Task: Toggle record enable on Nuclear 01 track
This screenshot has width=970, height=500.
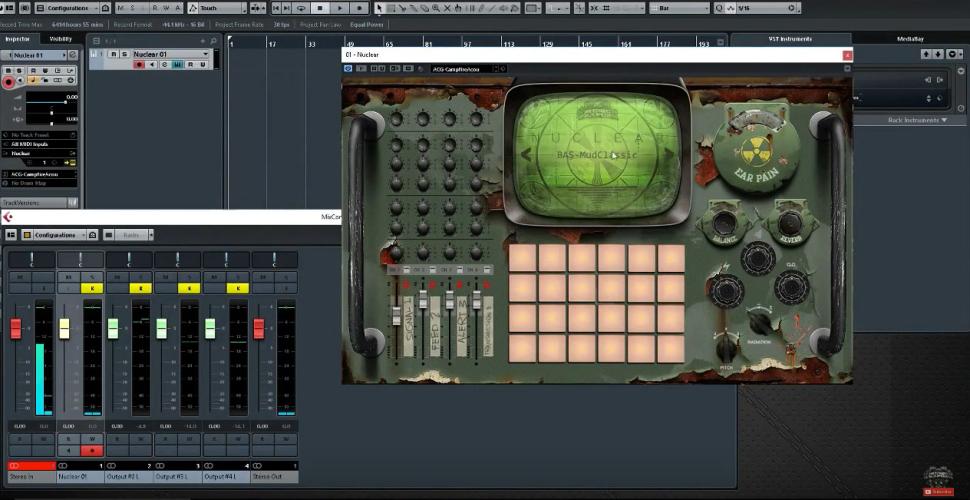Action: (x=139, y=64)
